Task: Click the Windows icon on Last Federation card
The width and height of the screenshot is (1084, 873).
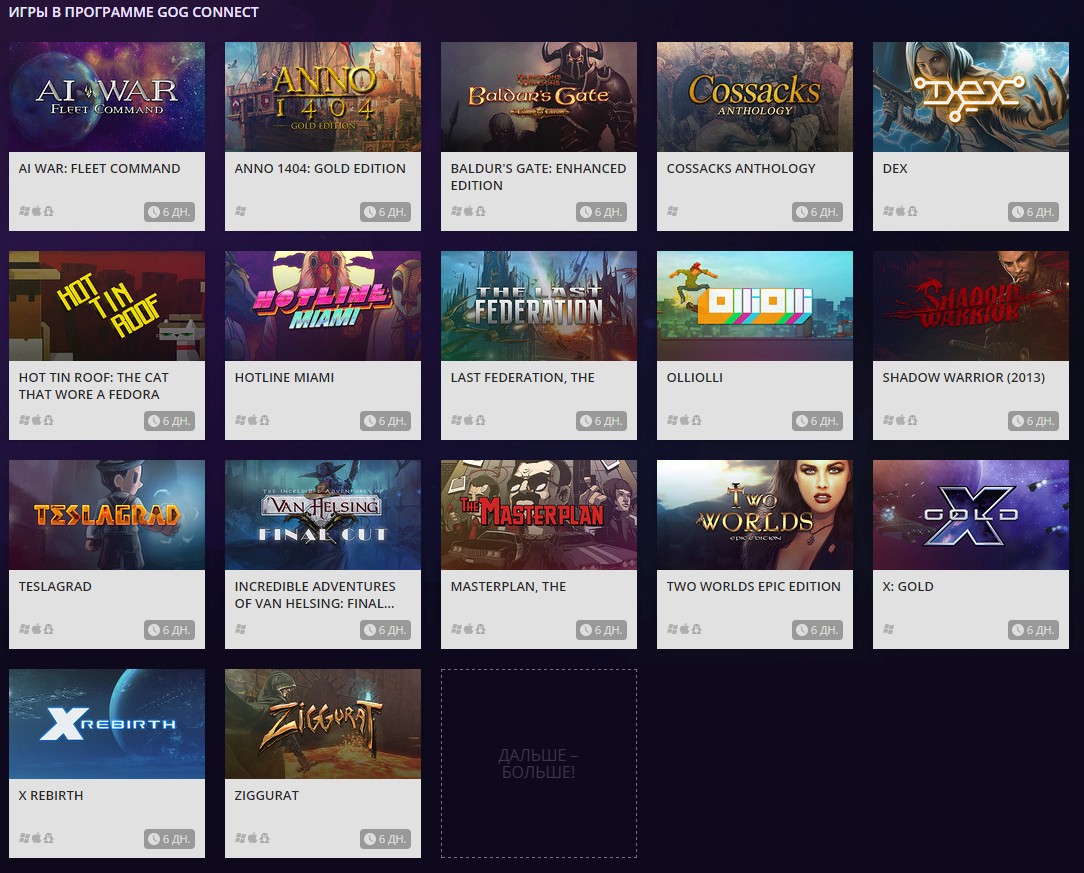Action: click(456, 420)
